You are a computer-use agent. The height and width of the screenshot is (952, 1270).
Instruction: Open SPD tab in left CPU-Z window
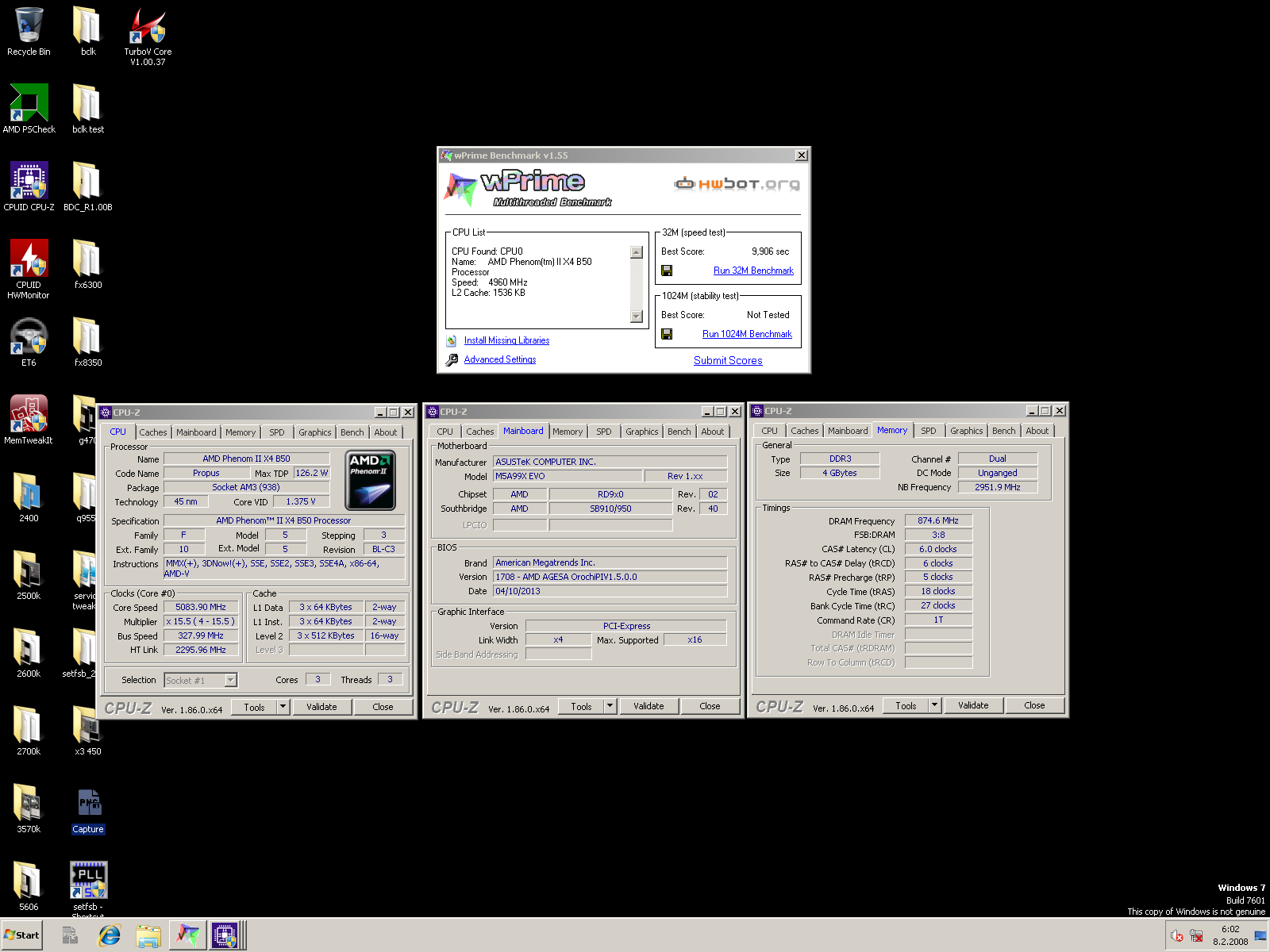[x=276, y=432]
